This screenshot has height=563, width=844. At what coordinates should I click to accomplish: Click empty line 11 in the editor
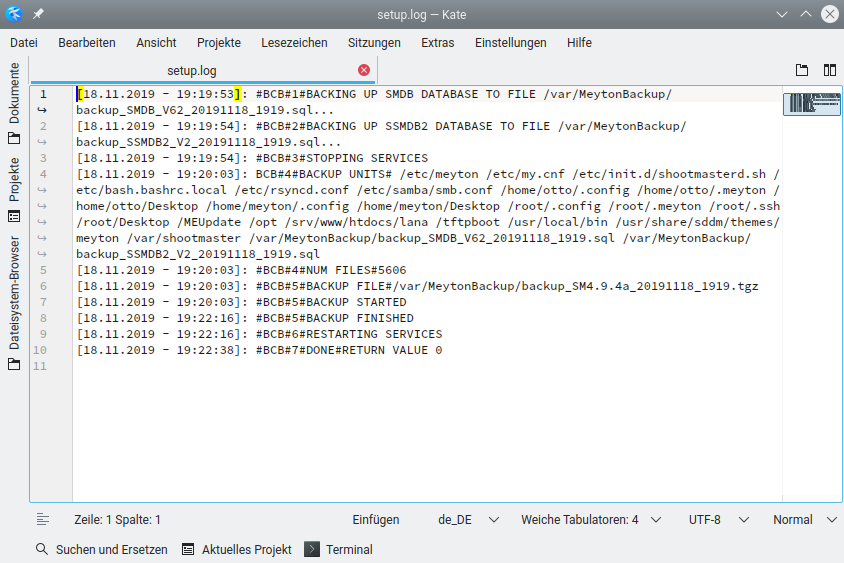427,366
